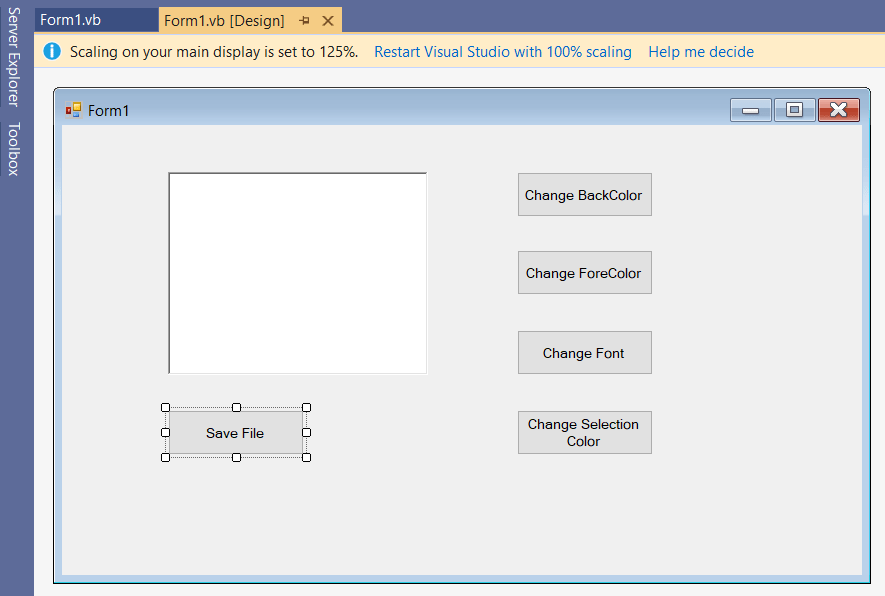885x596 pixels.
Task: Click the maximize button on designed Form1
Action: point(794,110)
